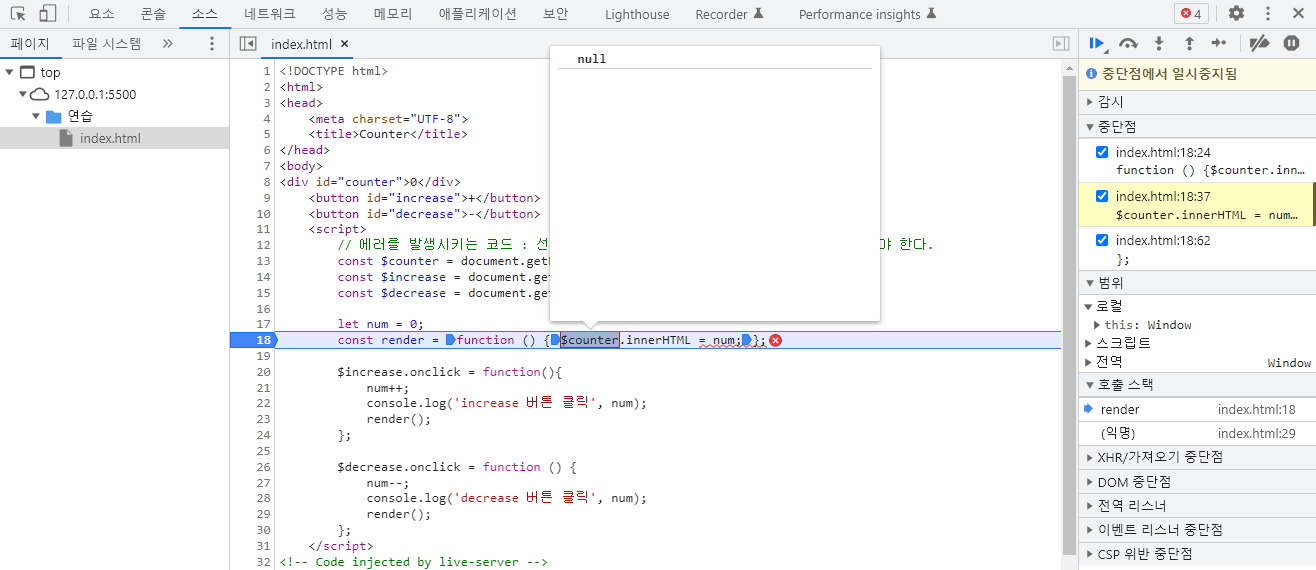The image size is (1316, 570).
Task: Collapse the 연습 folder node
Action: point(36,116)
